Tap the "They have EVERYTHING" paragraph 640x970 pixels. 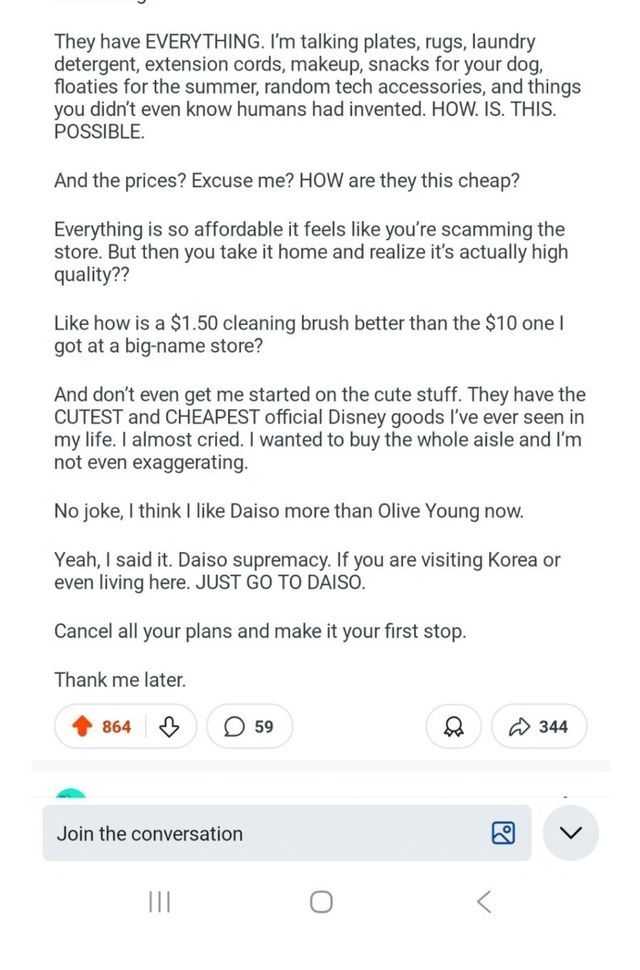pos(316,87)
